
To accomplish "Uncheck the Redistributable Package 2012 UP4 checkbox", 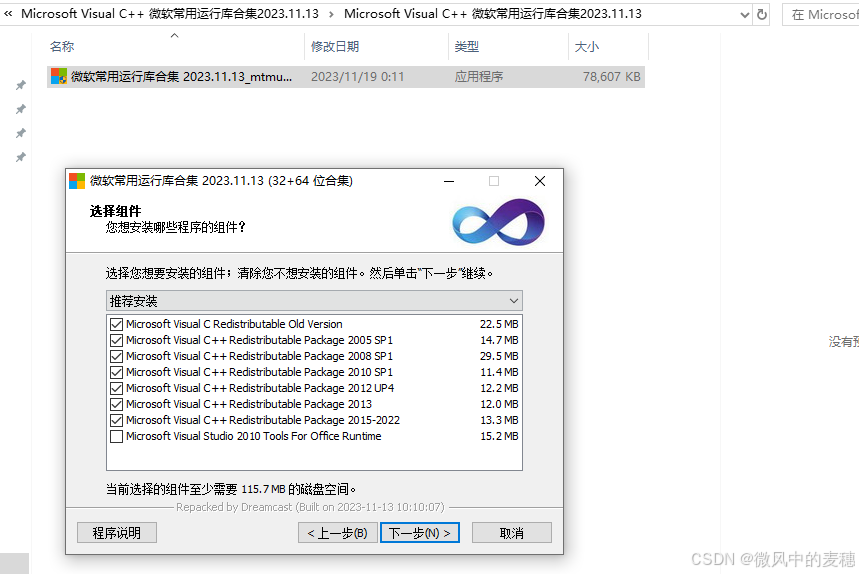I will click(x=116, y=388).
